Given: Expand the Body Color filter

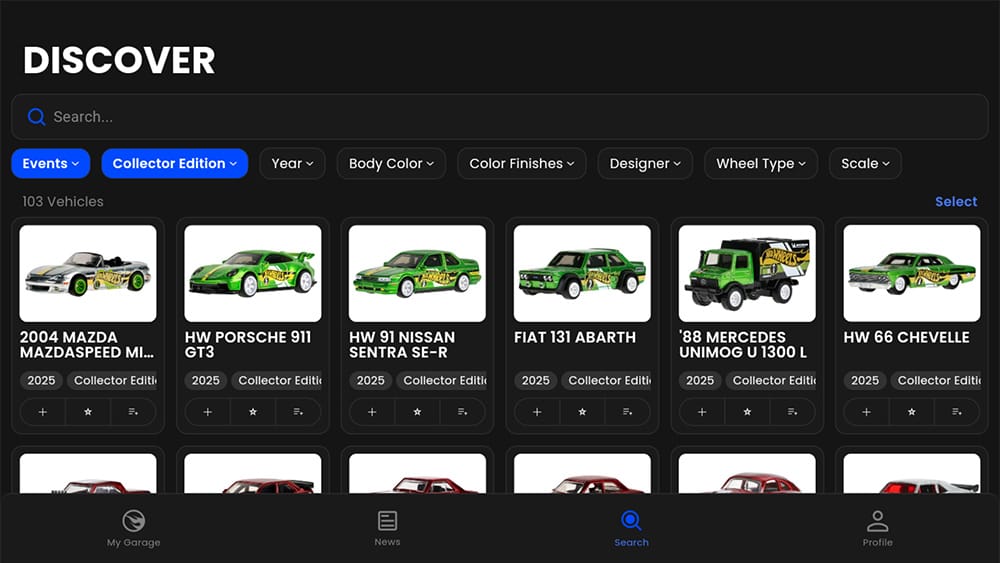Looking at the screenshot, I should click(391, 163).
